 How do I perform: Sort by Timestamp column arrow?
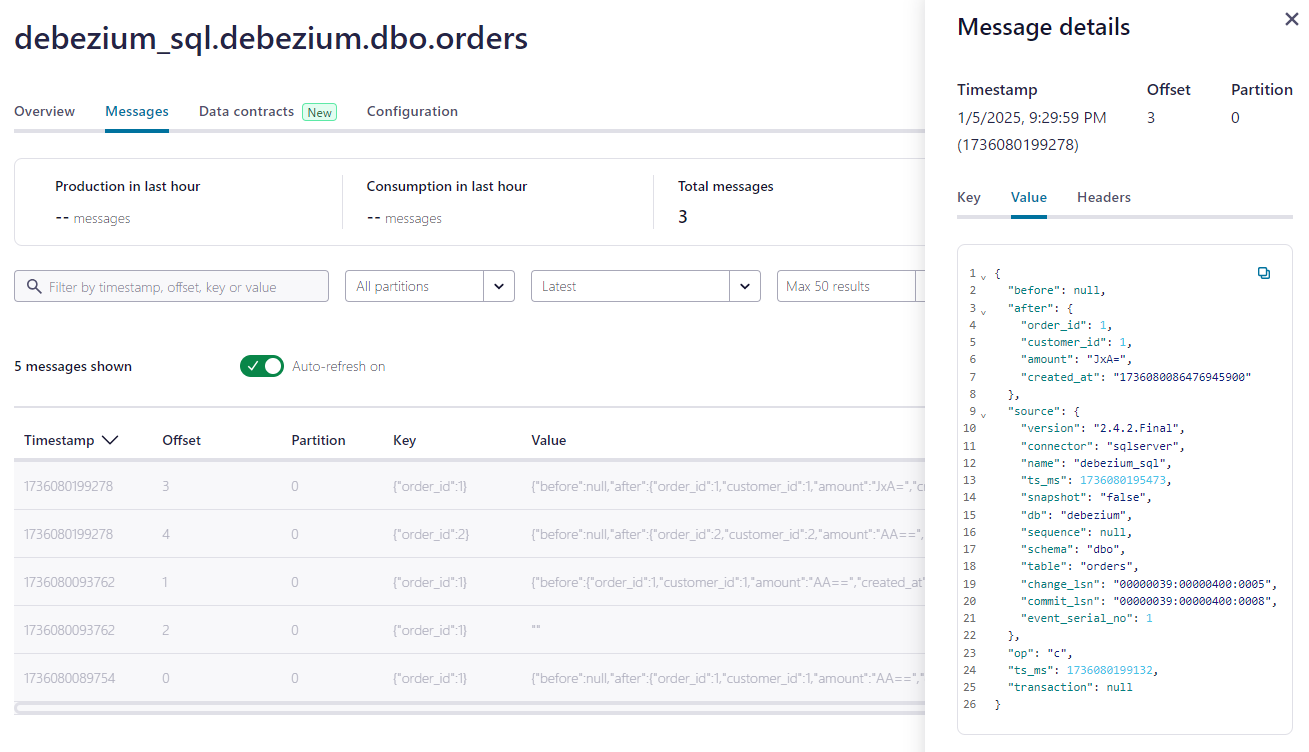coord(110,440)
